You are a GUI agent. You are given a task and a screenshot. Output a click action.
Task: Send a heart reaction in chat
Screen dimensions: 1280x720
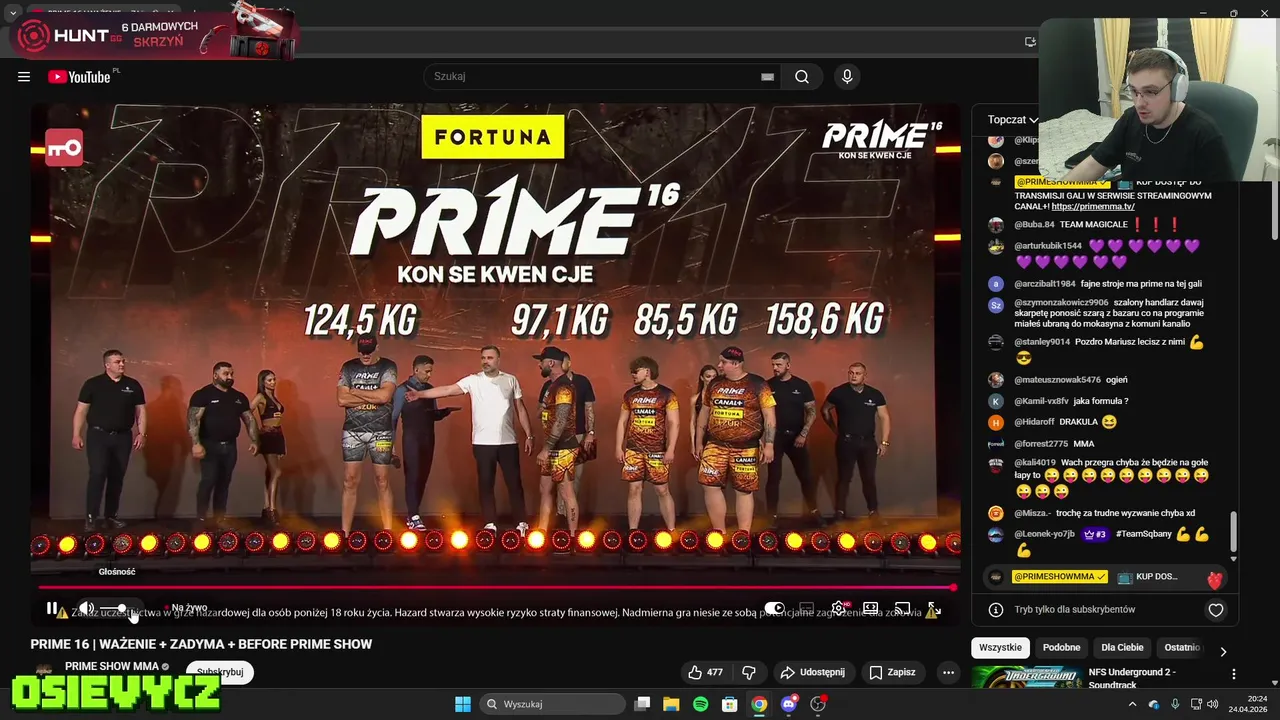coord(1216,610)
